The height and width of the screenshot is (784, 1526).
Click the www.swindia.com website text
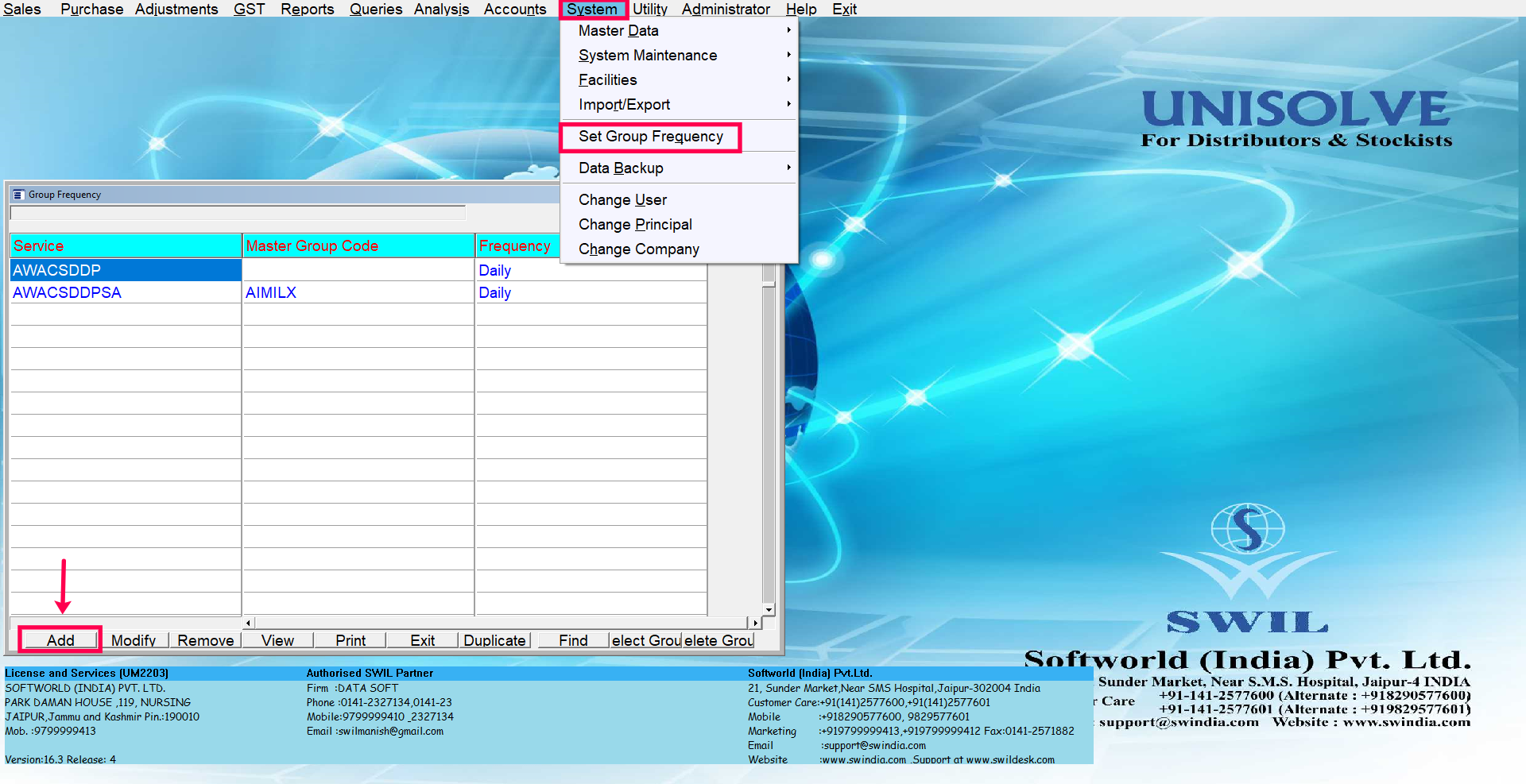(x=863, y=759)
